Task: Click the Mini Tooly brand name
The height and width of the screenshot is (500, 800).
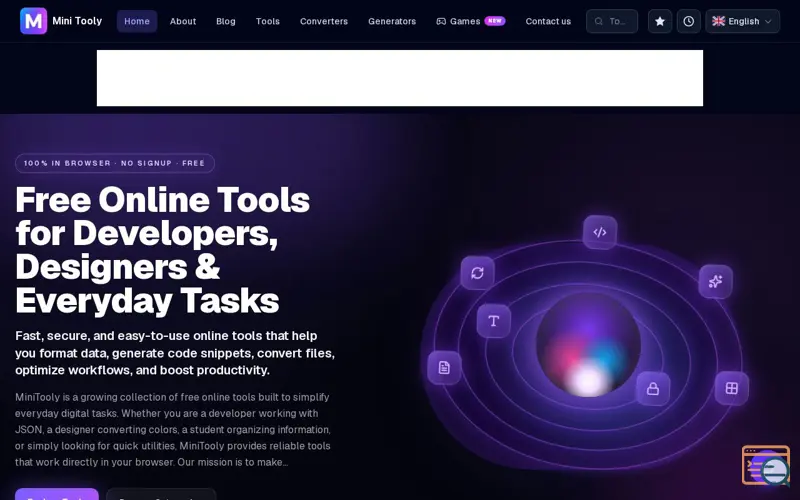Action: click(77, 21)
